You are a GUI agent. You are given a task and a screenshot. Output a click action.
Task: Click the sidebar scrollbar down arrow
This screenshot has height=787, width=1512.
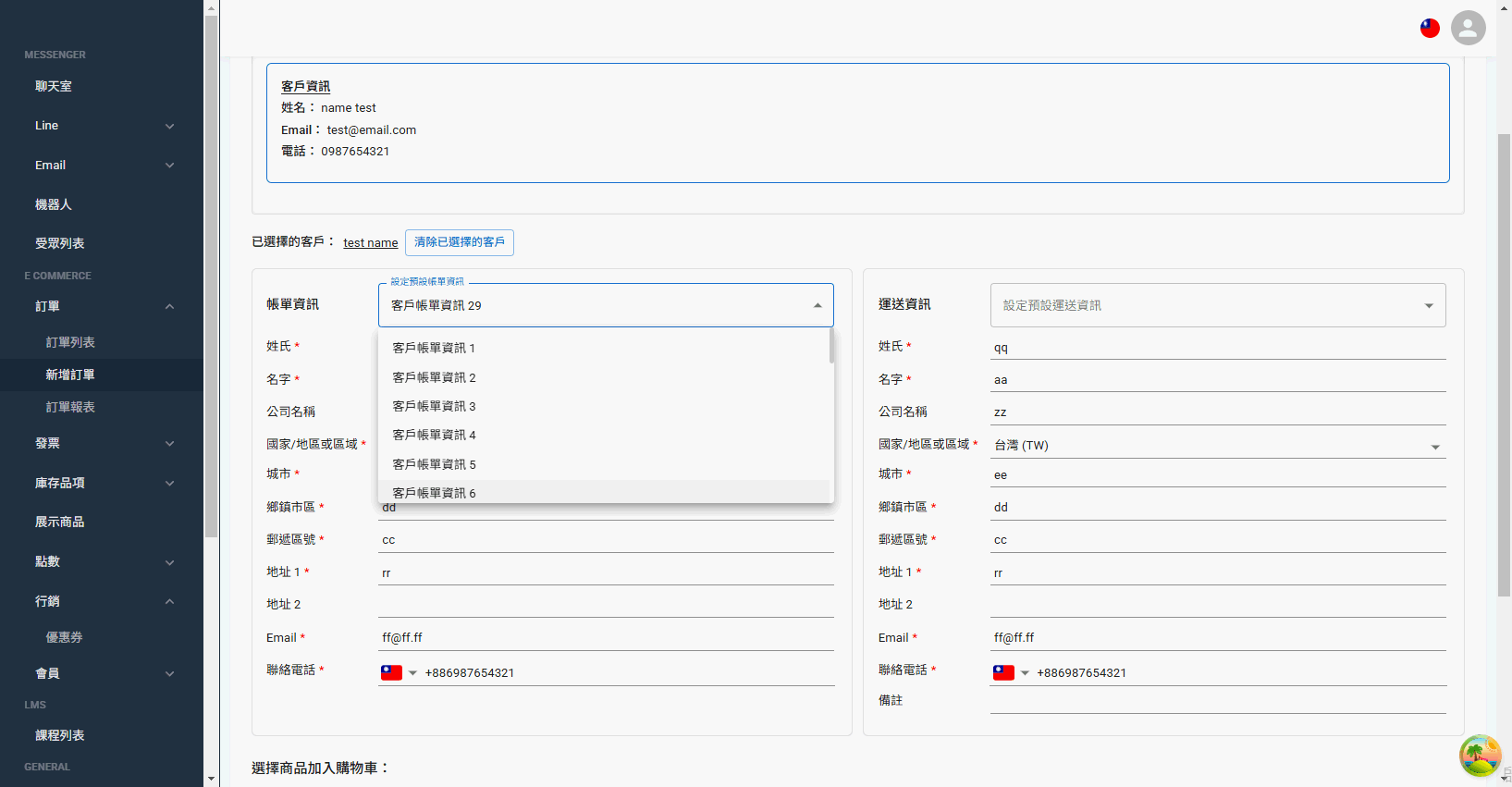[211, 779]
